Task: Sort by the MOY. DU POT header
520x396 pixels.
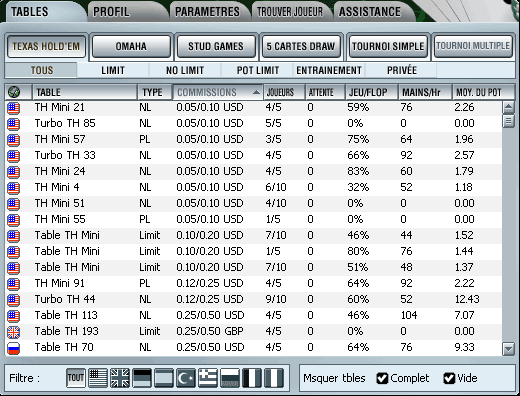Action: pos(483,92)
